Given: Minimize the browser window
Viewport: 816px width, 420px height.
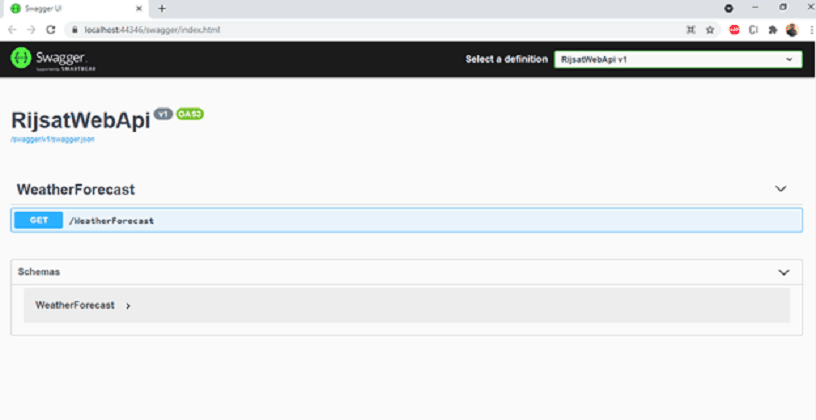Looking at the screenshot, I should coord(756,7).
